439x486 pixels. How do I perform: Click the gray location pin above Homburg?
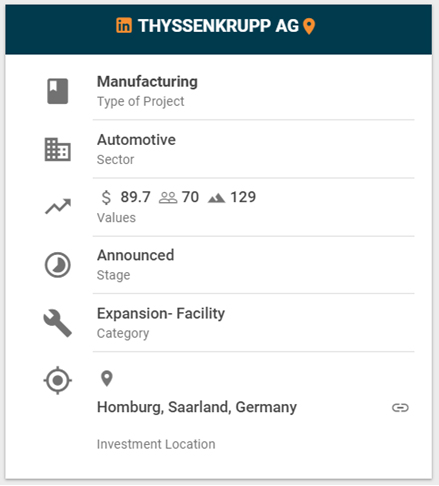coord(107,378)
